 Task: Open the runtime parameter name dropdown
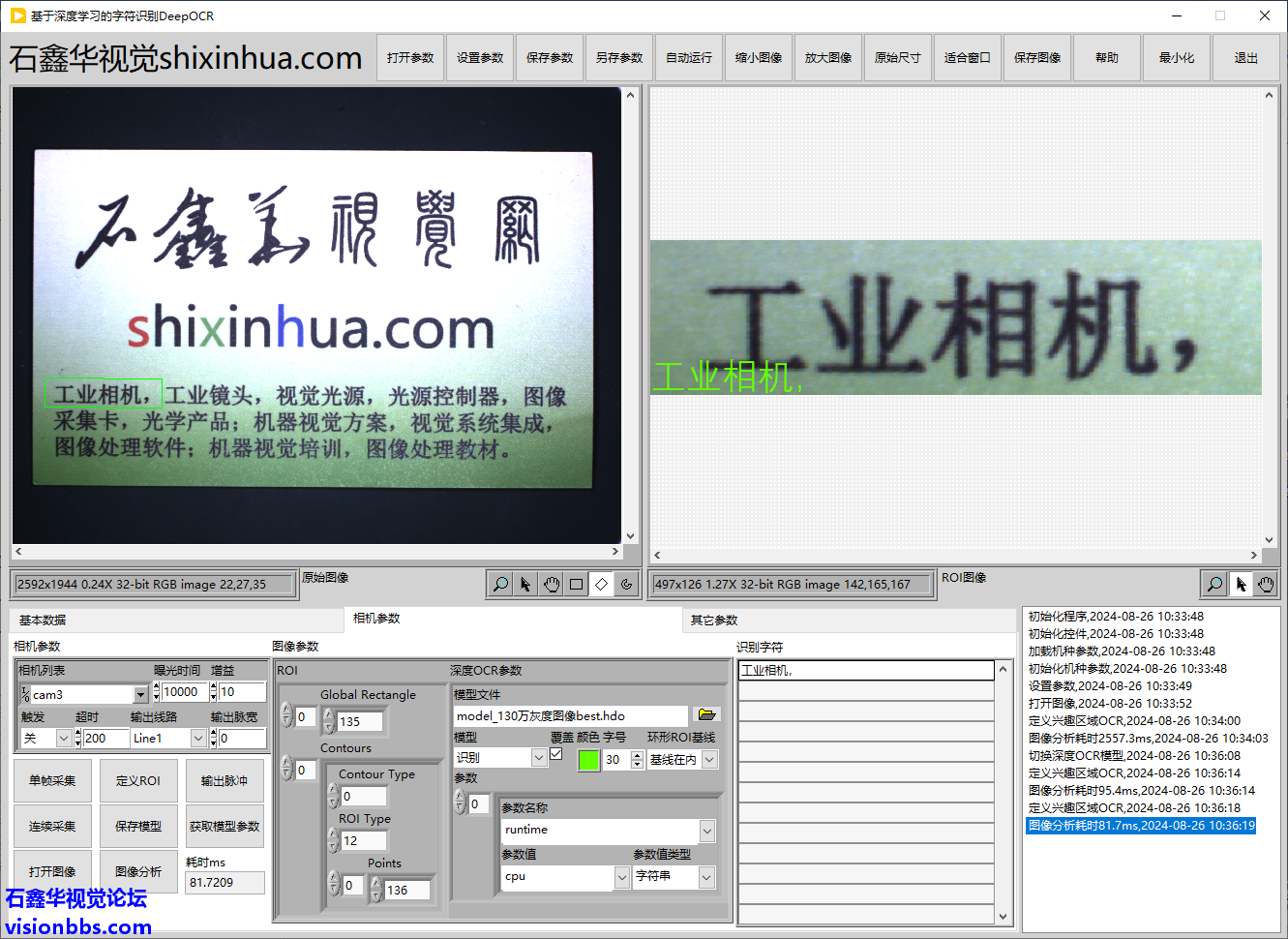[707, 831]
